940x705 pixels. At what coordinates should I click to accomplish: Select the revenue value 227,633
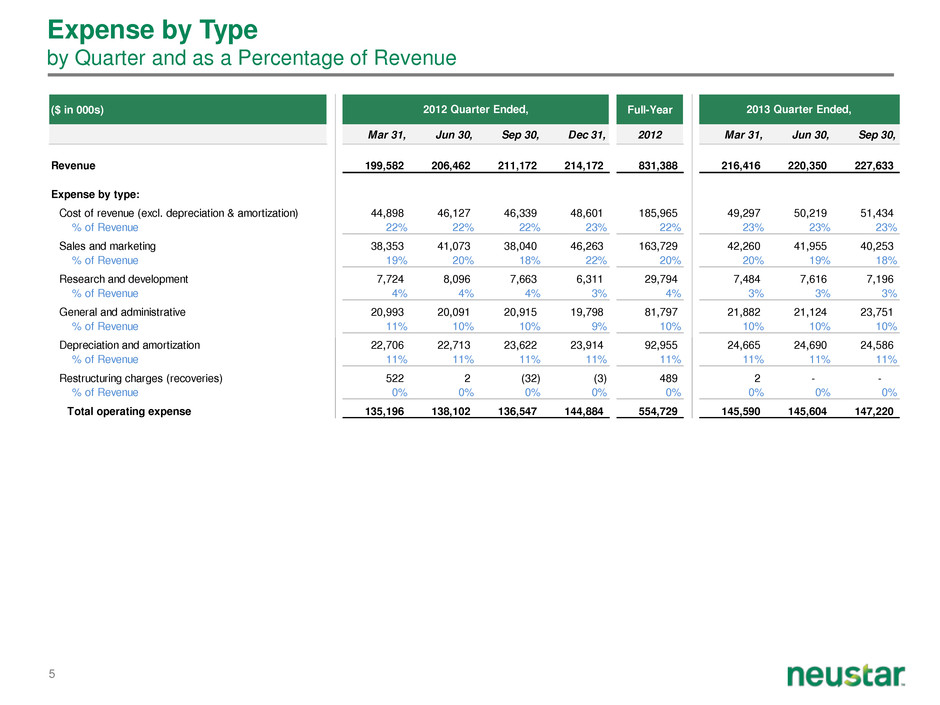874,165
